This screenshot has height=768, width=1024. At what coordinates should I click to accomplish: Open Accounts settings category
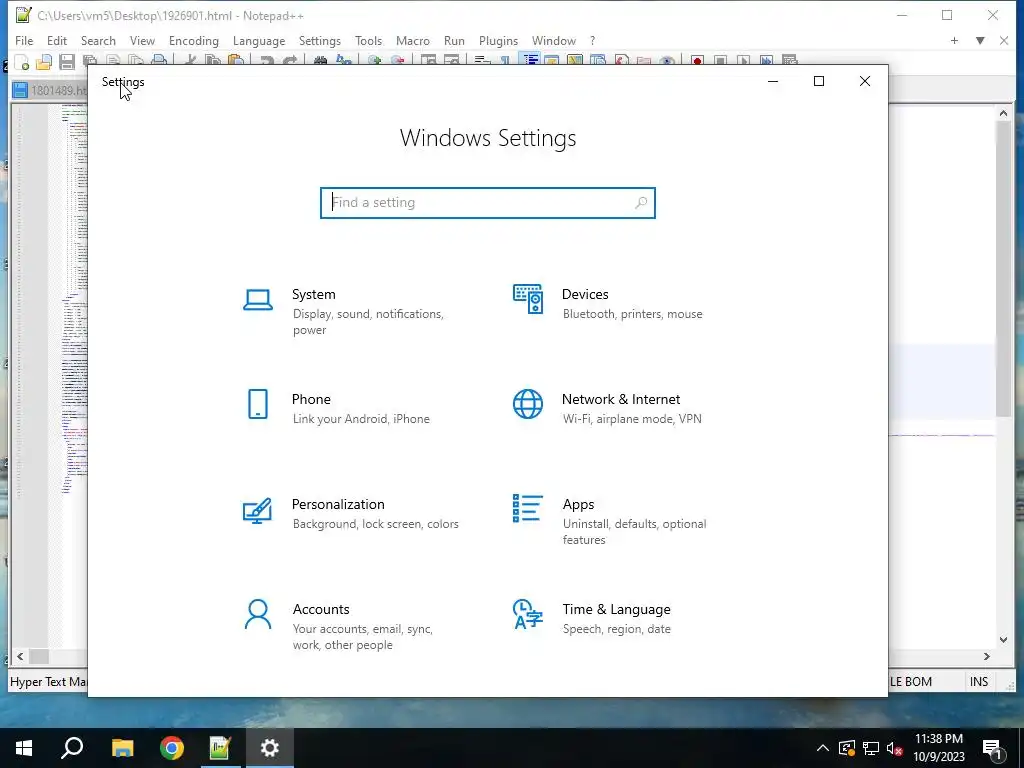340,626
